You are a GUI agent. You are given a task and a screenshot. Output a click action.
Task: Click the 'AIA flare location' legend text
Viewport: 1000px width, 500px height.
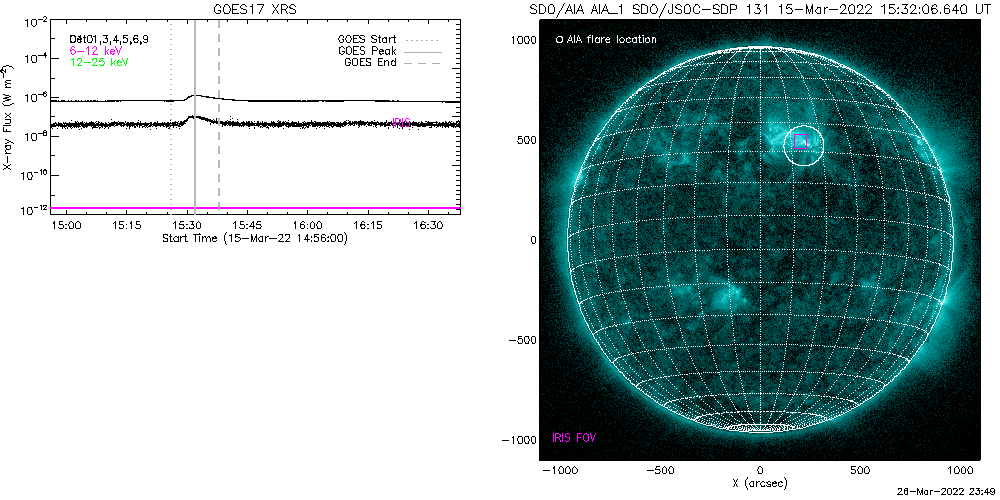tap(610, 40)
